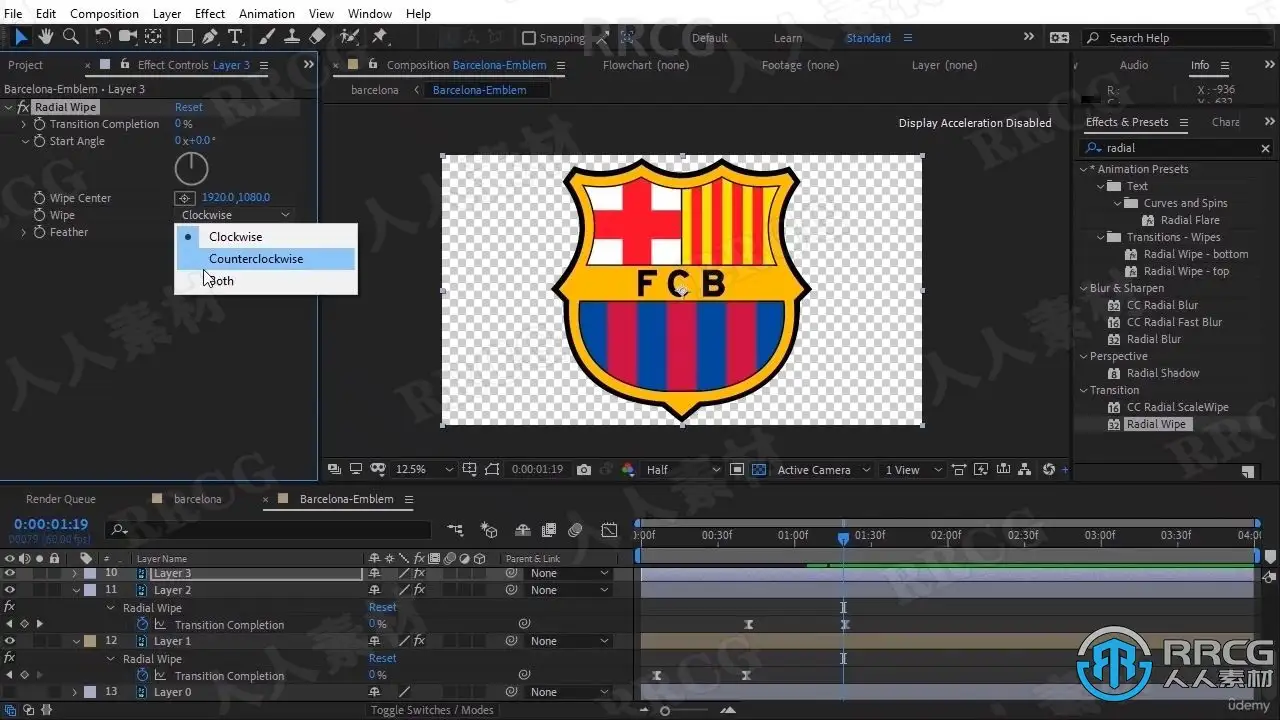The image size is (1280, 720).
Task: Toggle the Feather stopwatch
Action: [39, 232]
